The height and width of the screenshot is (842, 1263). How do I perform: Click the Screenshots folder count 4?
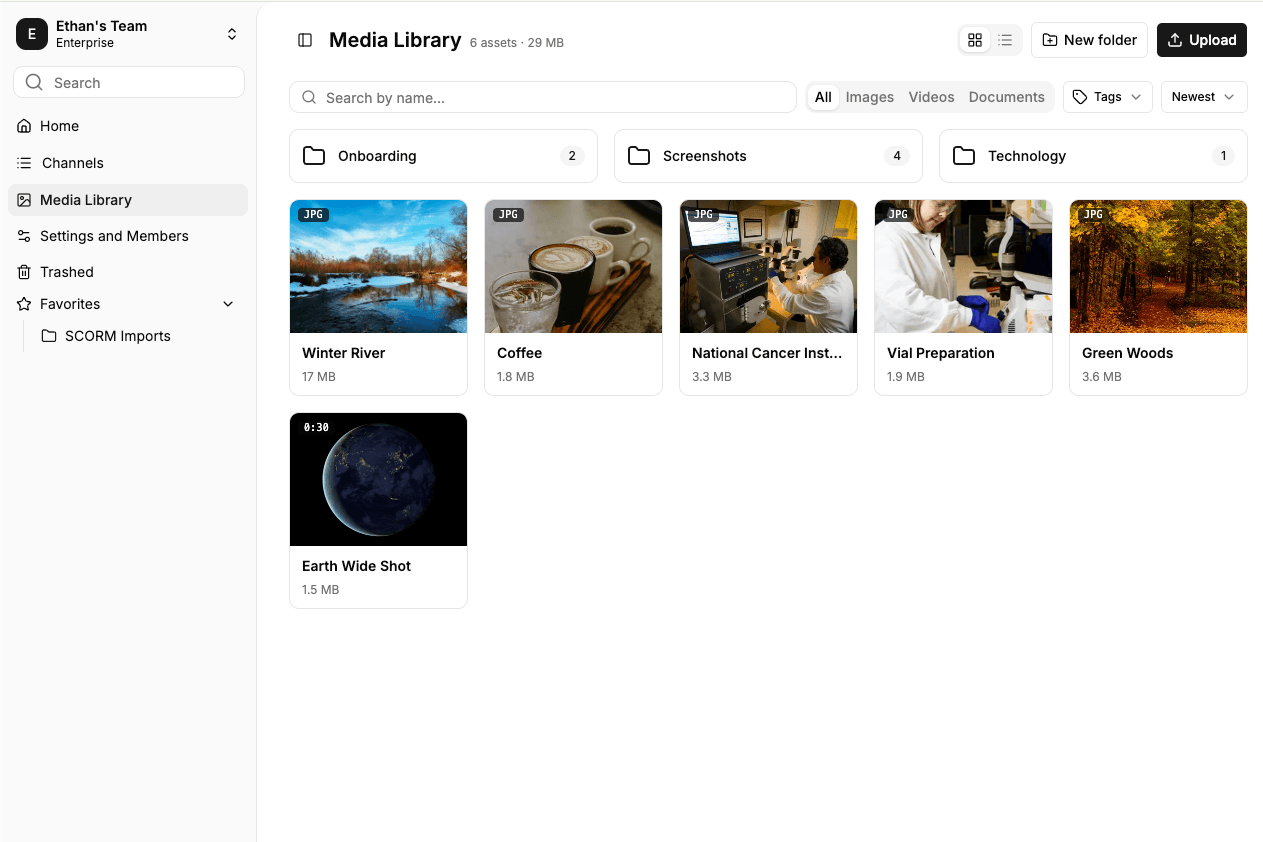897,156
